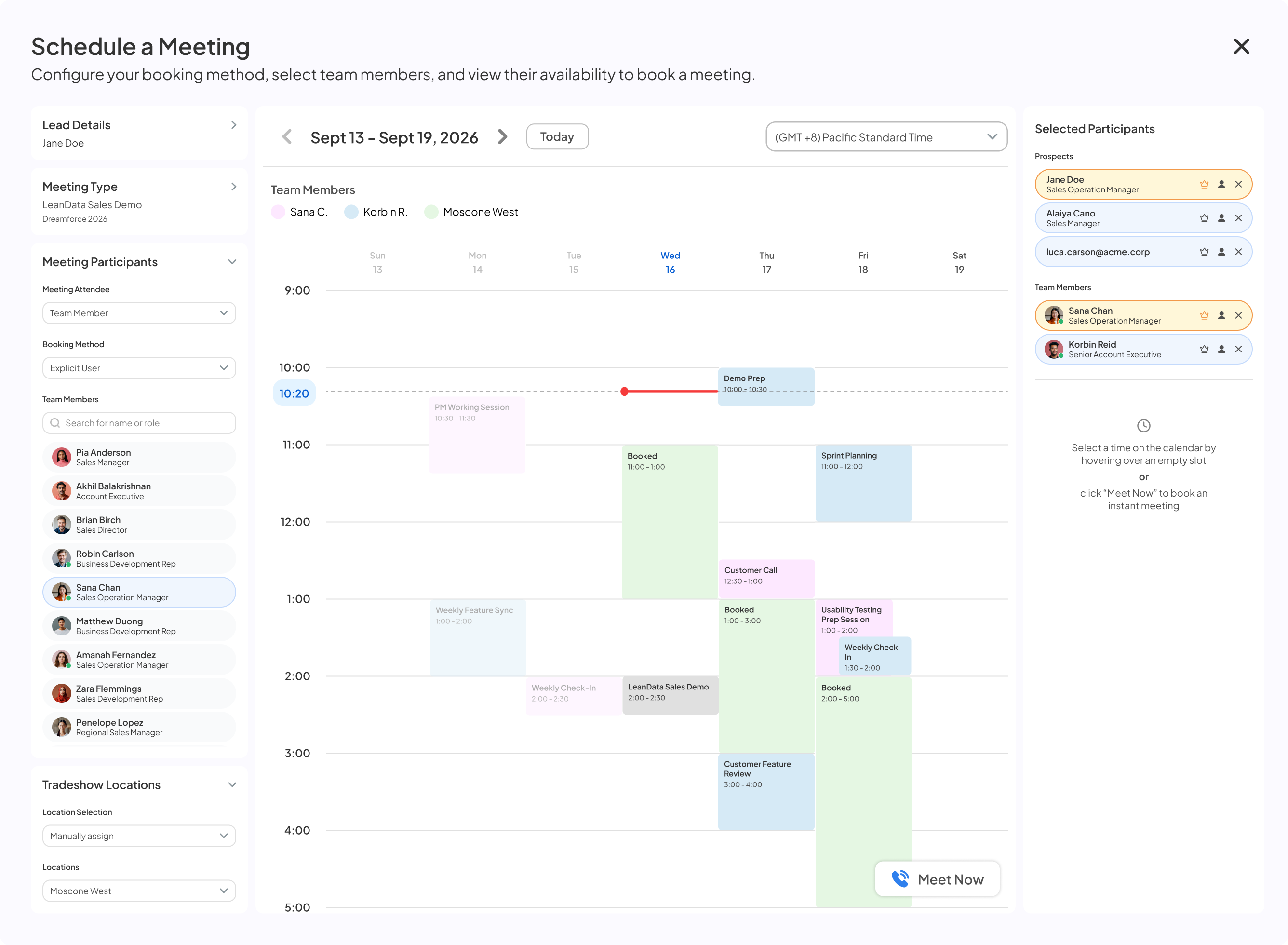The image size is (1288, 945).
Task: Remove luca.carson@acme.corp from prospects
Action: 1238,252
